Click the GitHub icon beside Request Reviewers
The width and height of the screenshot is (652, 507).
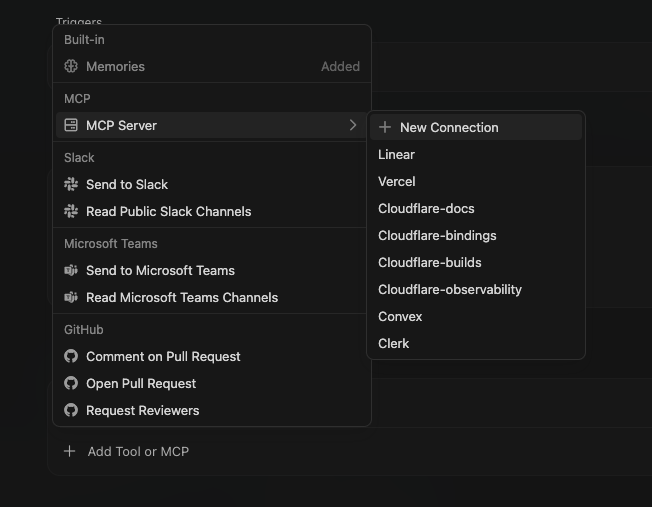click(x=71, y=411)
